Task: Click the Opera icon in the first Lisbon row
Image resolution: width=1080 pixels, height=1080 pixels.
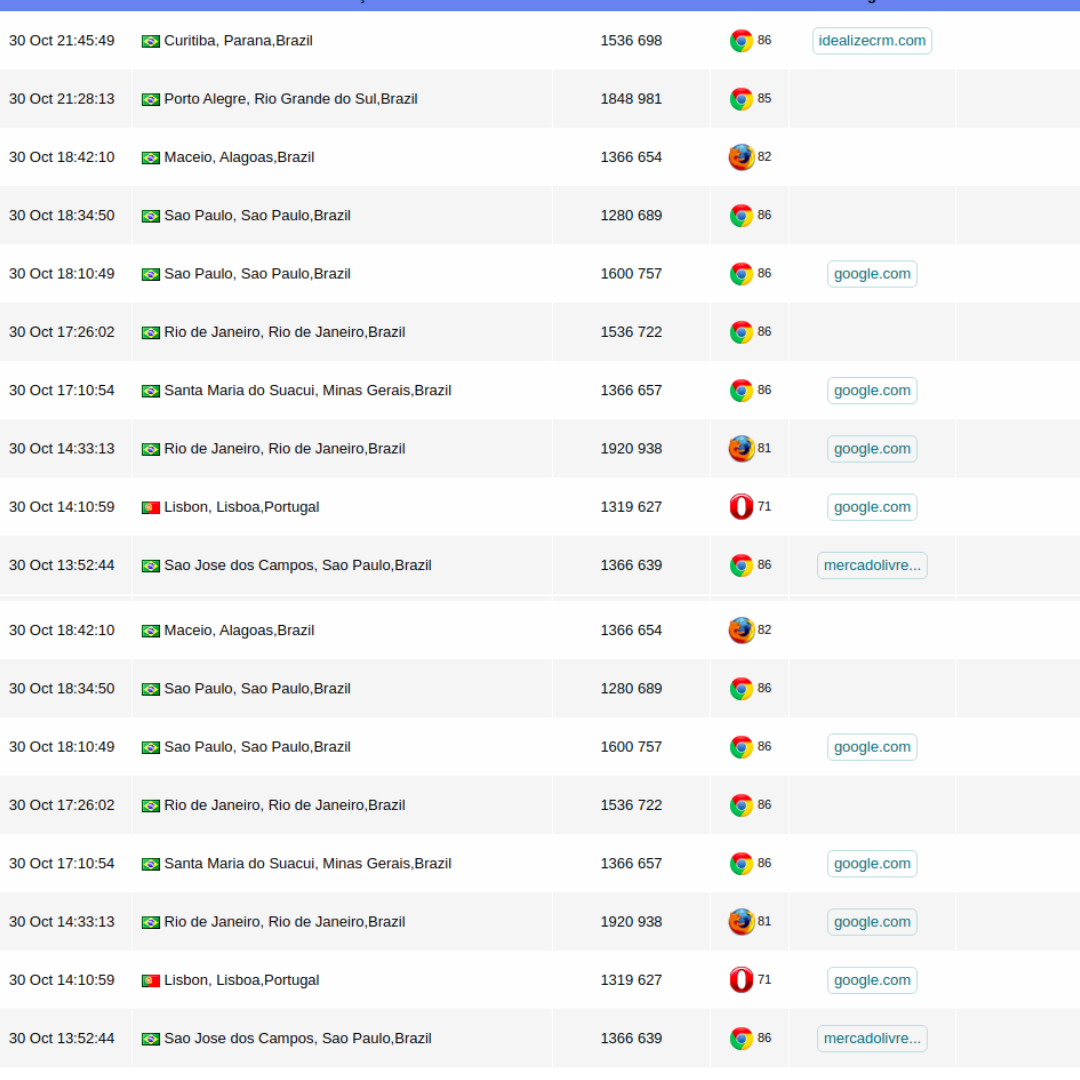Action: point(741,507)
